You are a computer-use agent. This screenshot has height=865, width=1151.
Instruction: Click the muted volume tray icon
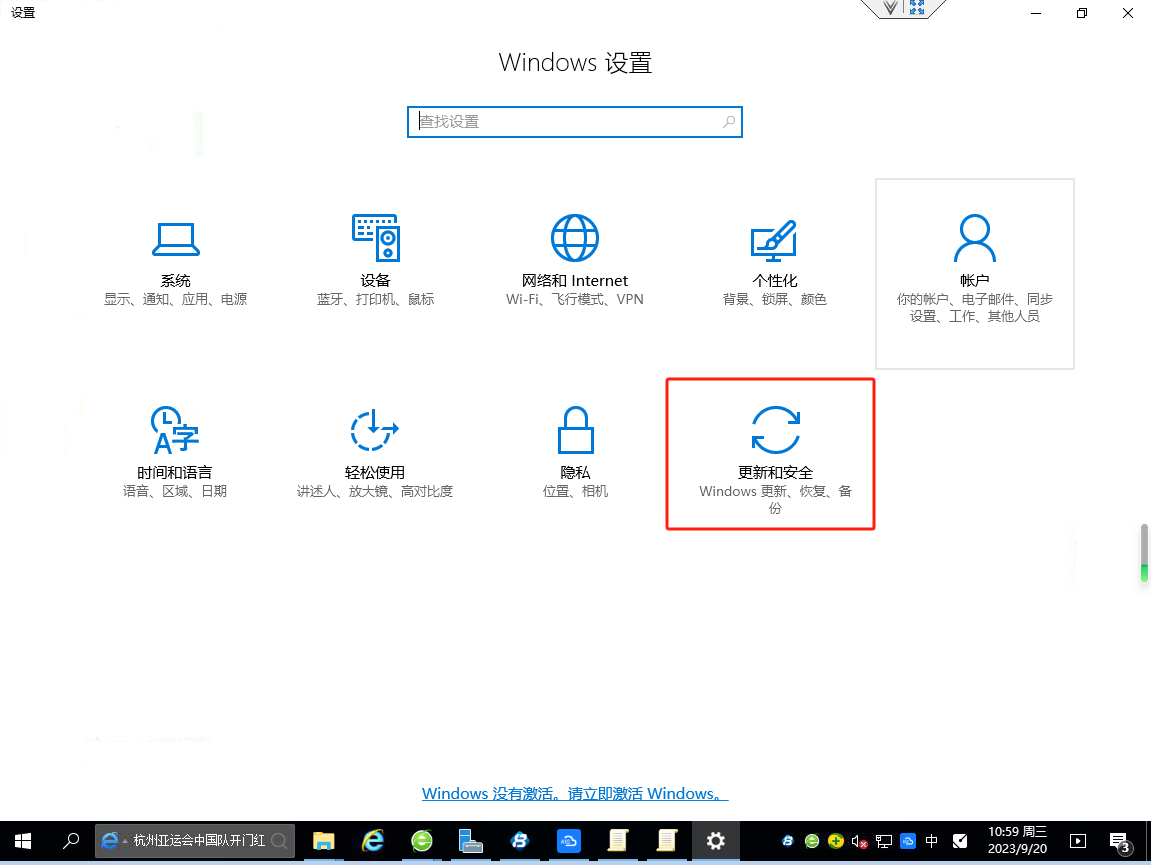pyautogui.click(x=860, y=842)
